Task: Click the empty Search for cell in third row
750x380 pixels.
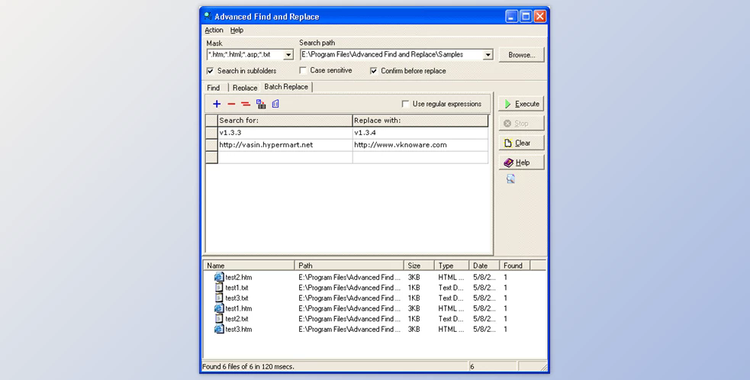Action: pyautogui.click(x=285, y=157)
